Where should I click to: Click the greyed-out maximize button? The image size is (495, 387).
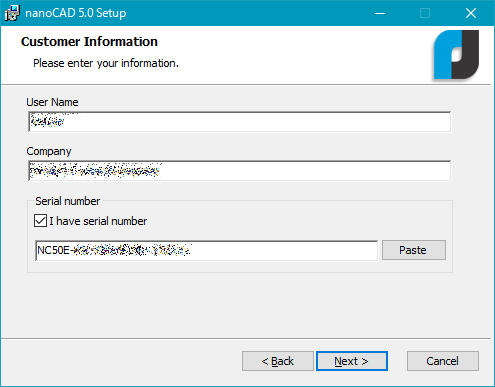click(425, 13)
